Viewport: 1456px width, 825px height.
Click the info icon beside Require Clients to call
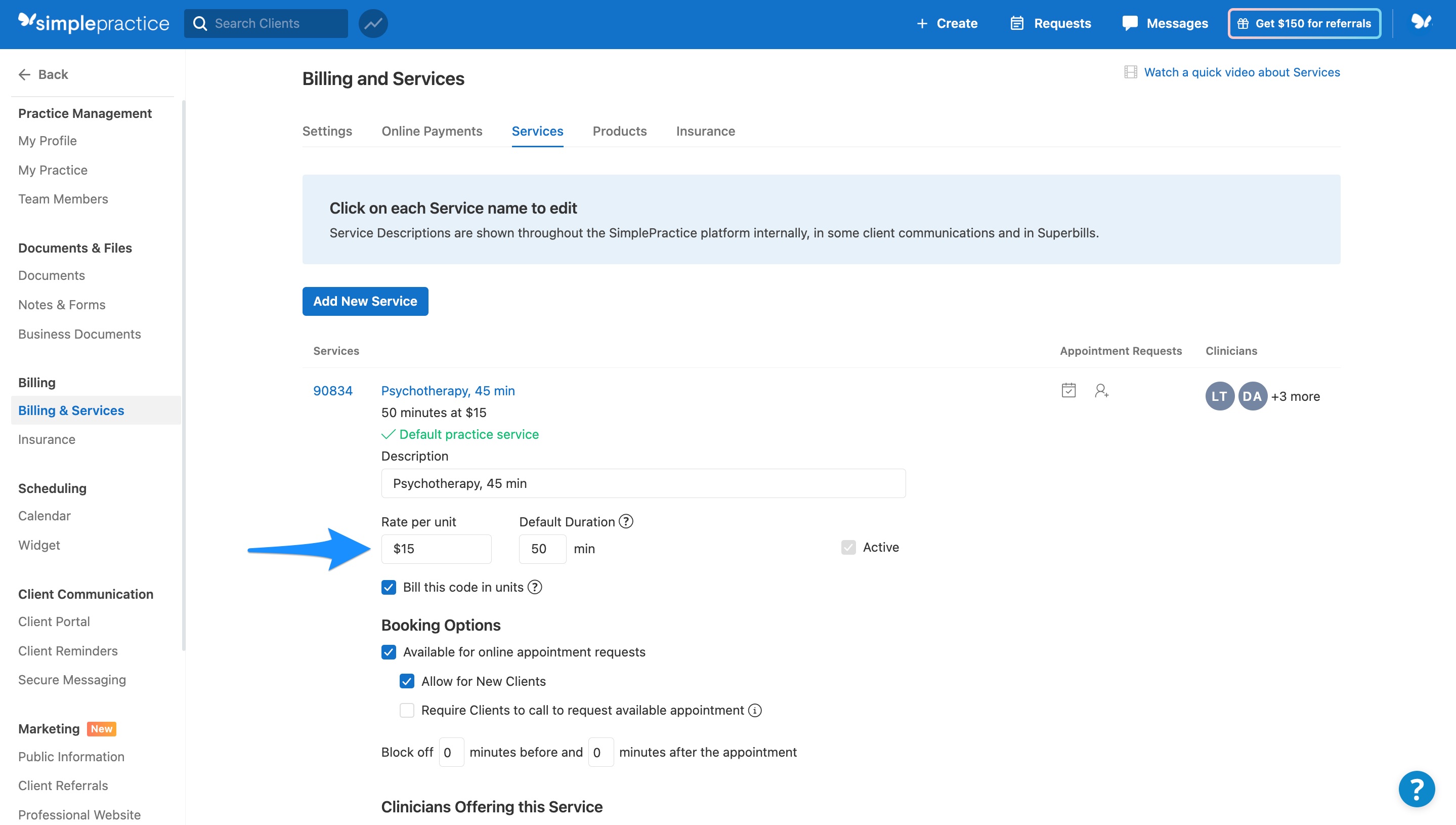[x=755, y=710]
